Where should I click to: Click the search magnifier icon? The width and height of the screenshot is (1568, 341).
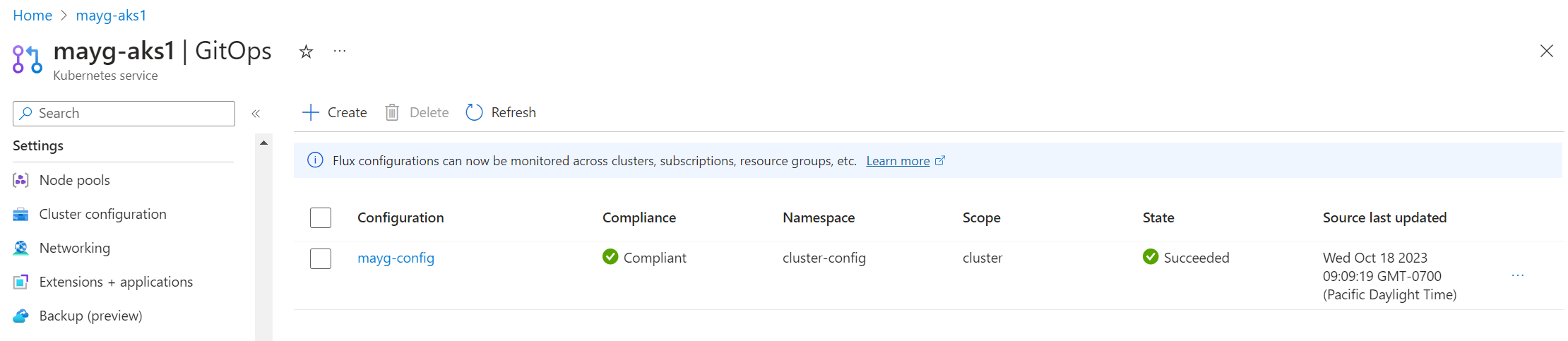(x=26, y=113)
